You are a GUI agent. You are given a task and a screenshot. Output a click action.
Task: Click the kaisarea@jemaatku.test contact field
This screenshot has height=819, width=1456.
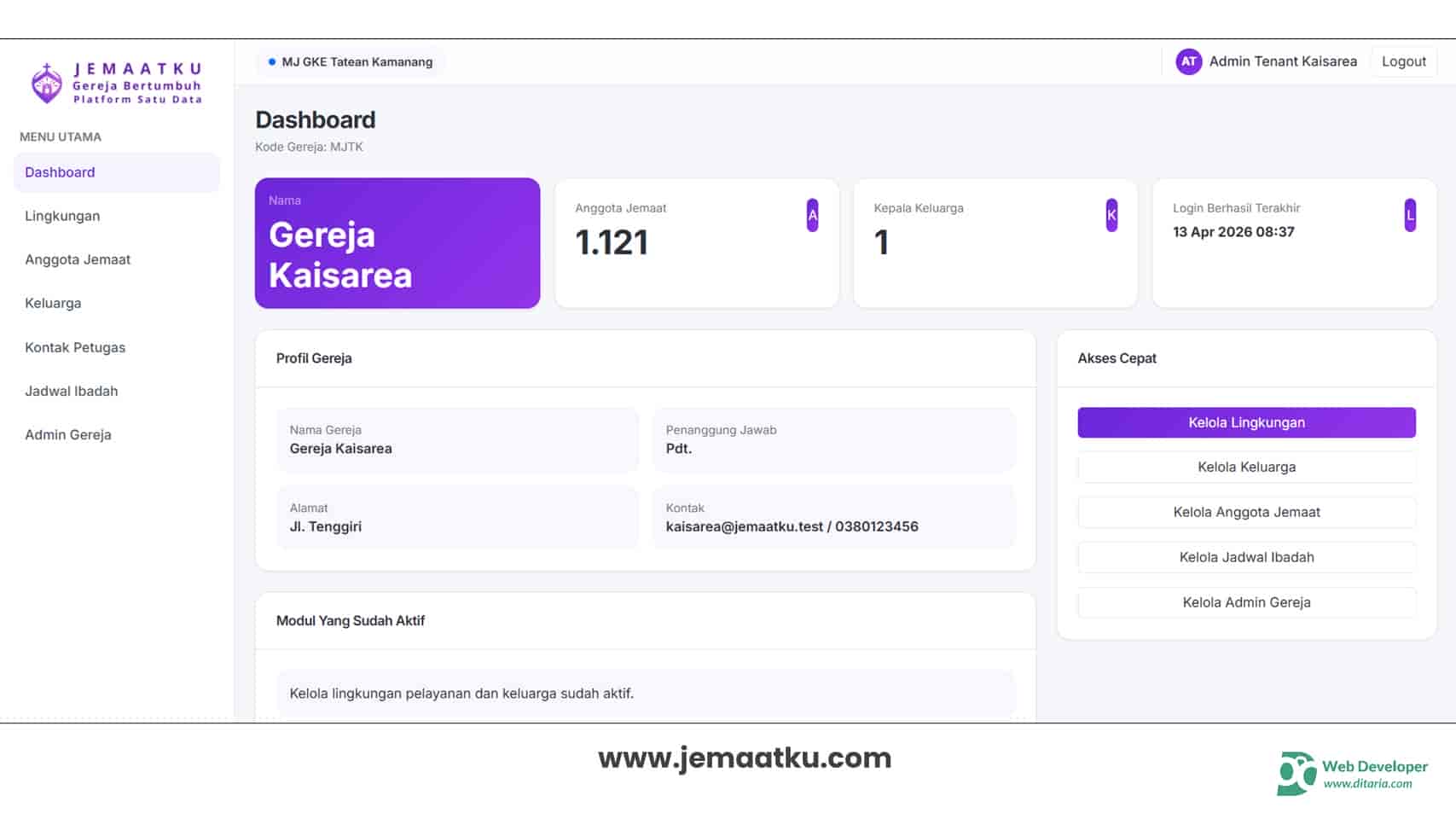pyautogui.click(x=833, y=518)
